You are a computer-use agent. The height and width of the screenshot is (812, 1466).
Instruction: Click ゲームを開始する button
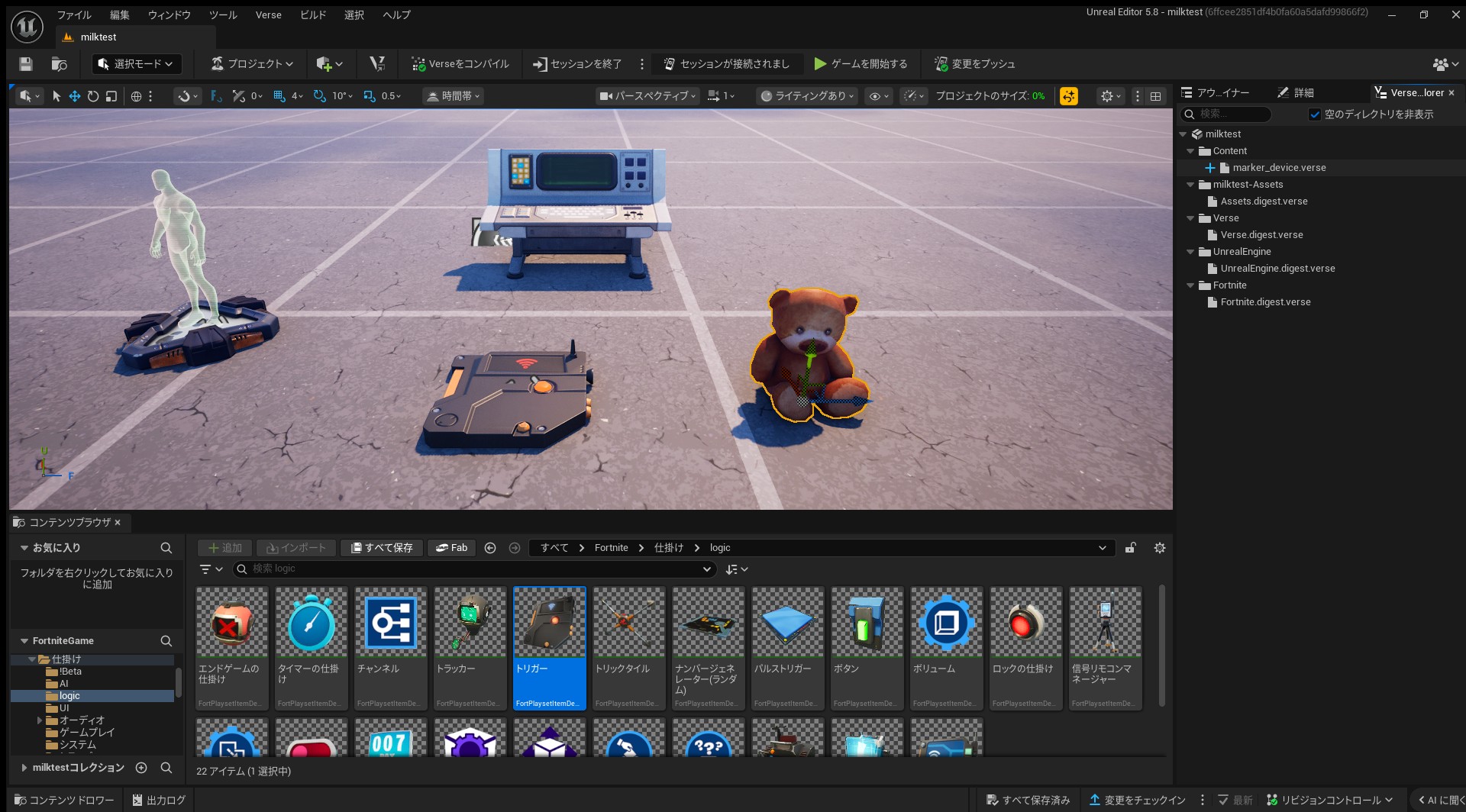(861, 64)
